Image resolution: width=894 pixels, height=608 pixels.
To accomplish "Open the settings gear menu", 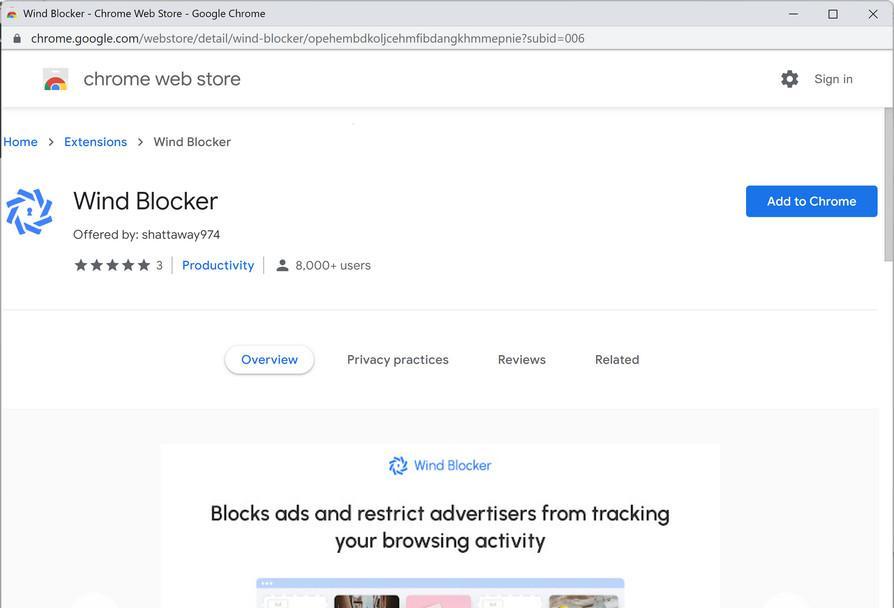I will (790, 79).
